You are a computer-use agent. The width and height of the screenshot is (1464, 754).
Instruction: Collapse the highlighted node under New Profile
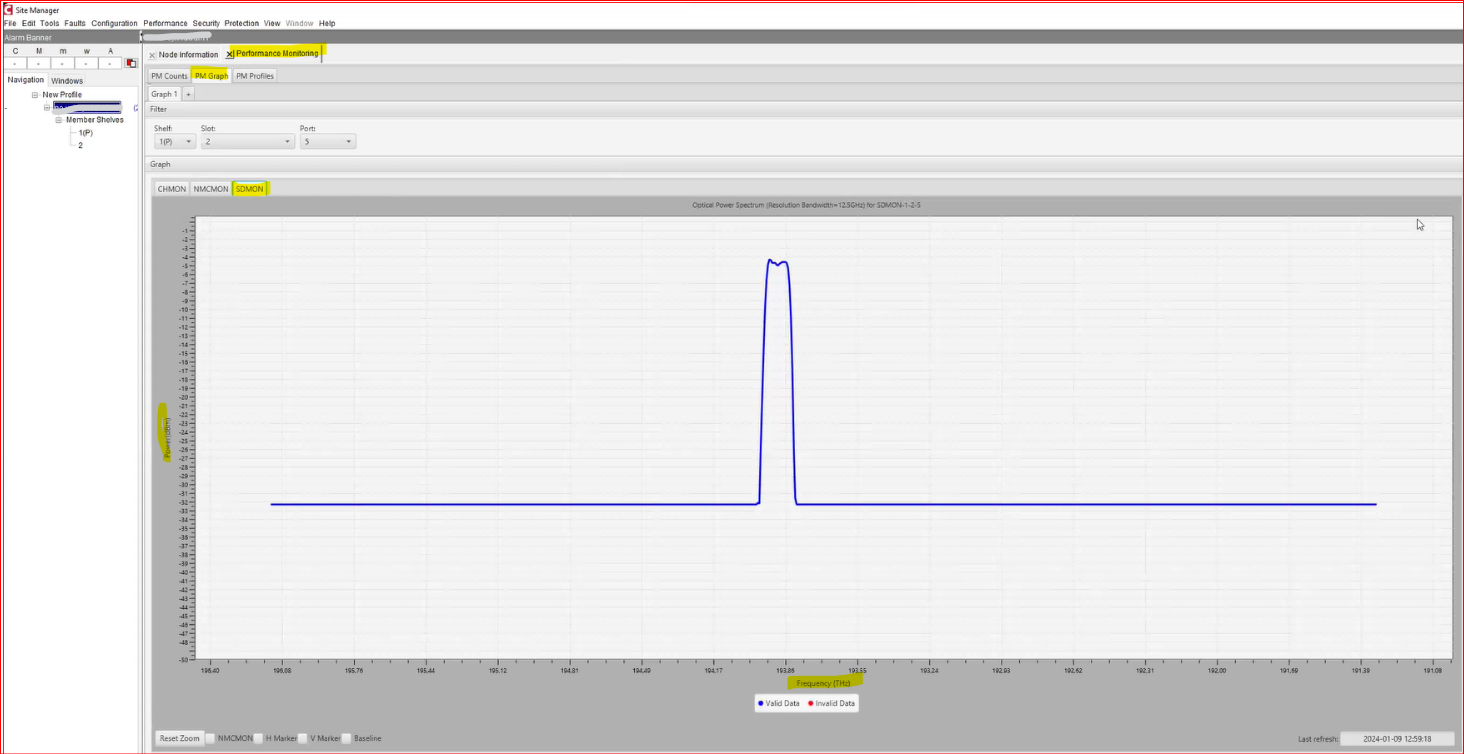(x=47, y=107)
